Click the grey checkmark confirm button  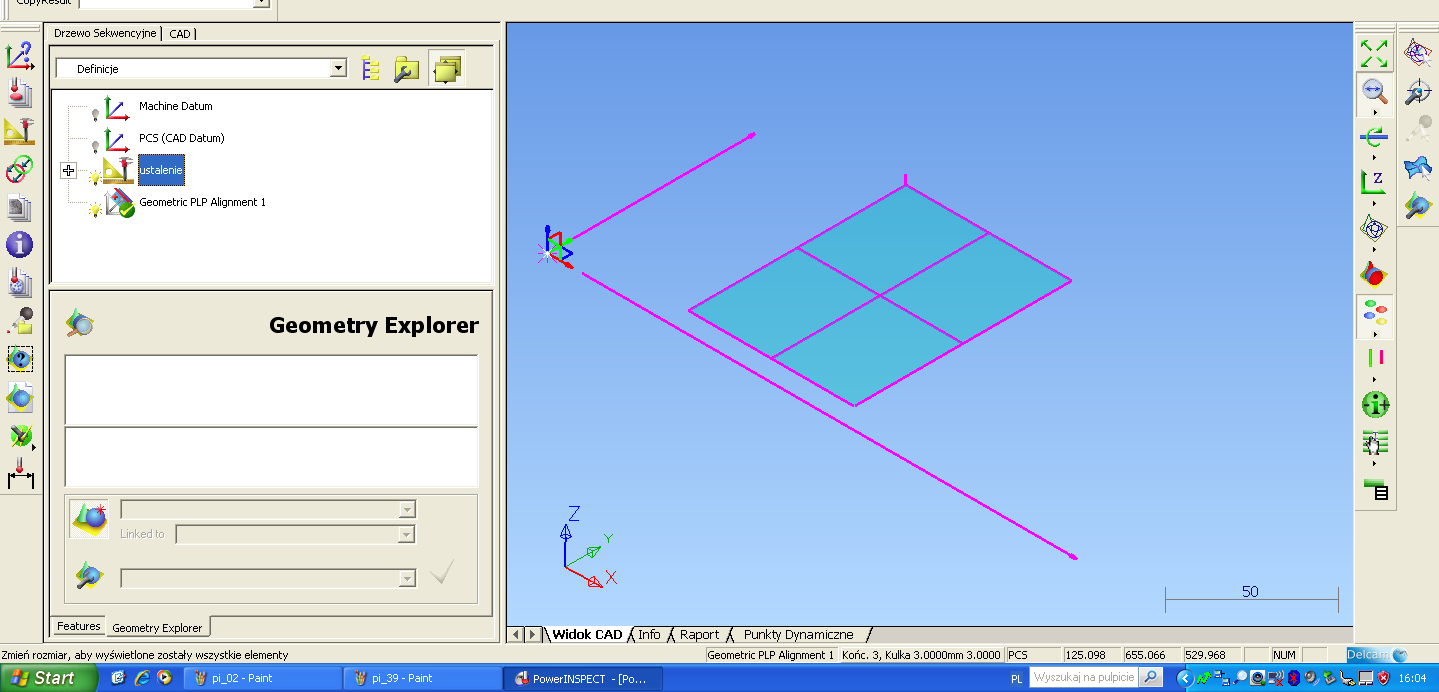pyautogui.click(x=442, y=572)
